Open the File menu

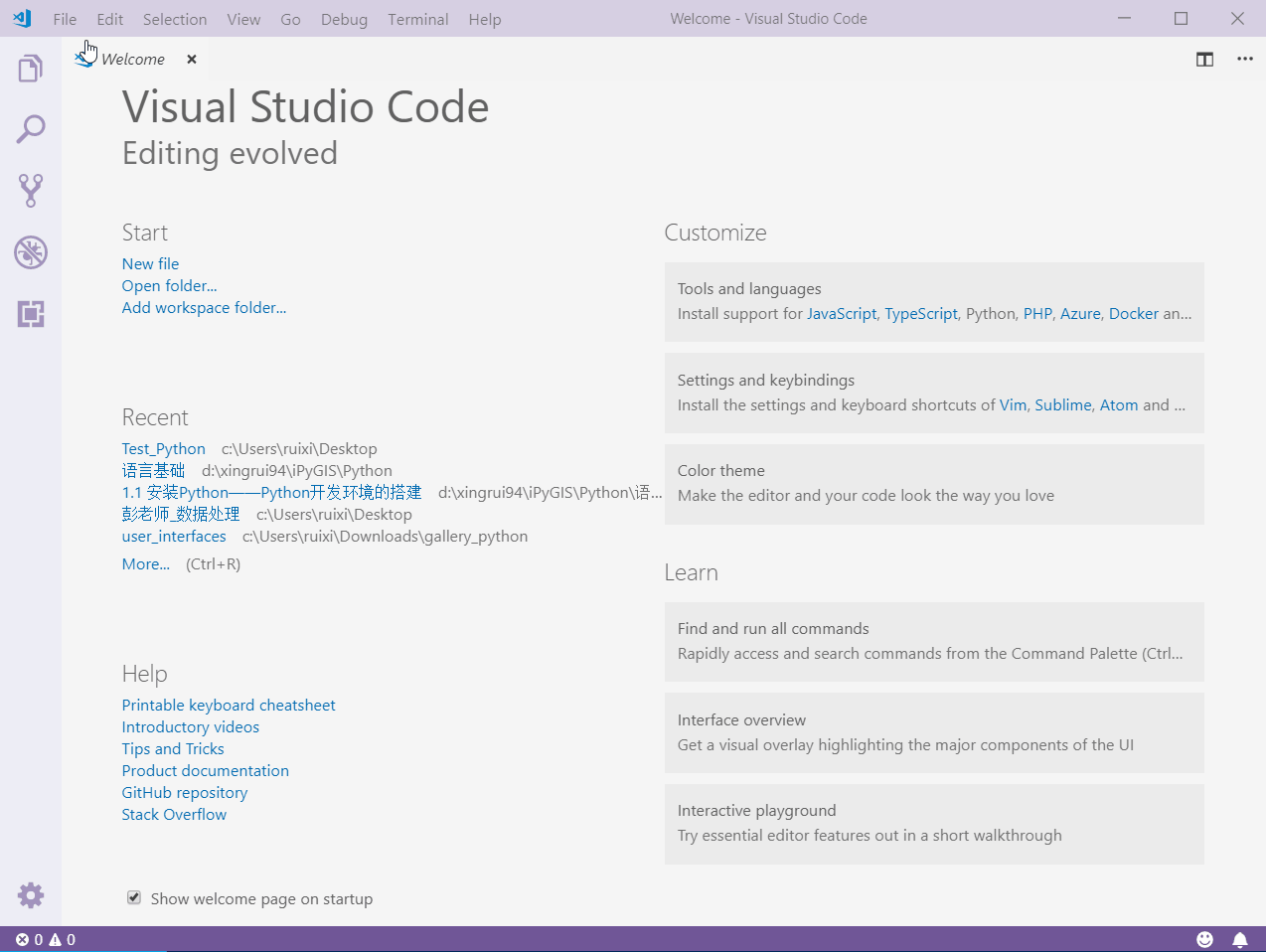point(65,19)
